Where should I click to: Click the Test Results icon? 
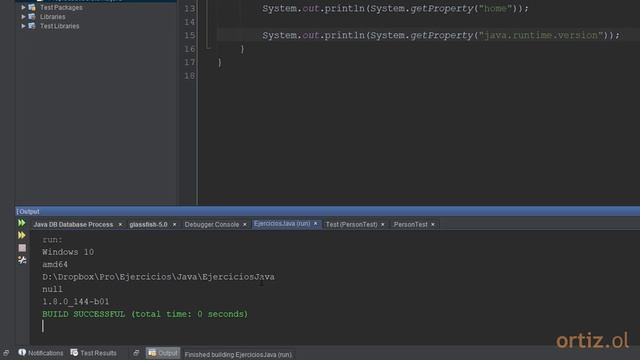coord(74,352)
